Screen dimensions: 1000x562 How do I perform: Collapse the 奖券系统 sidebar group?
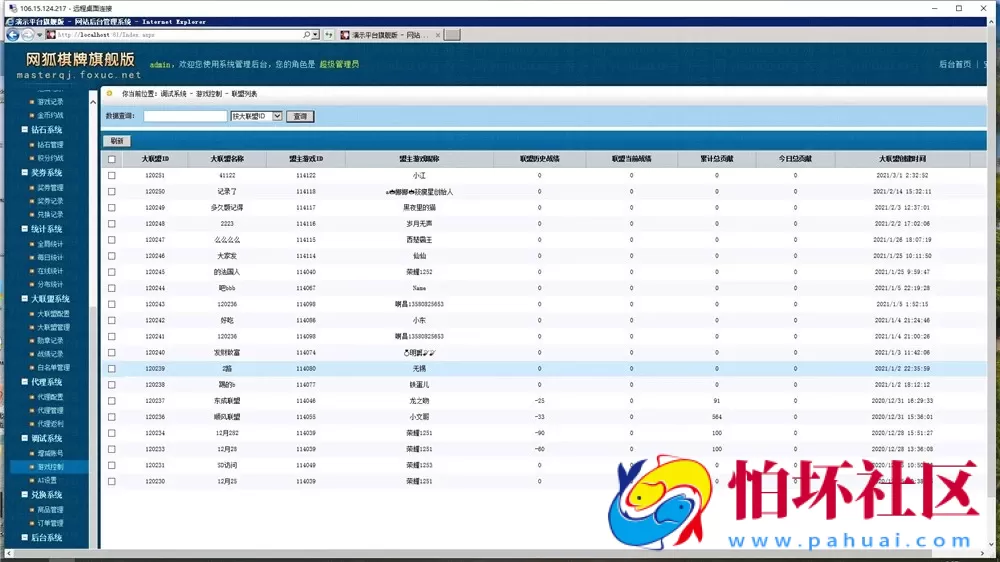click(x=25, y=172)
